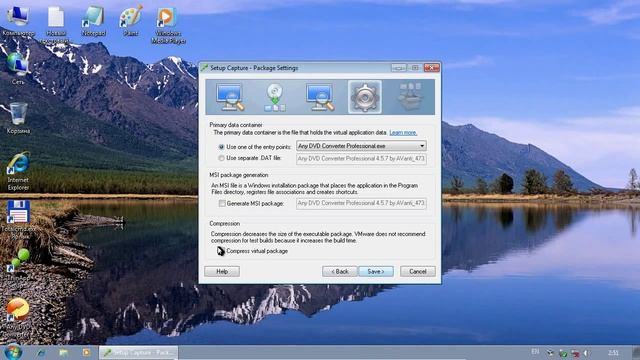Image resolution: width=640 pixels, height=360 pixels.
Task: Click the Setup Capture title bar app icon
Action: [x=204, y=68]
